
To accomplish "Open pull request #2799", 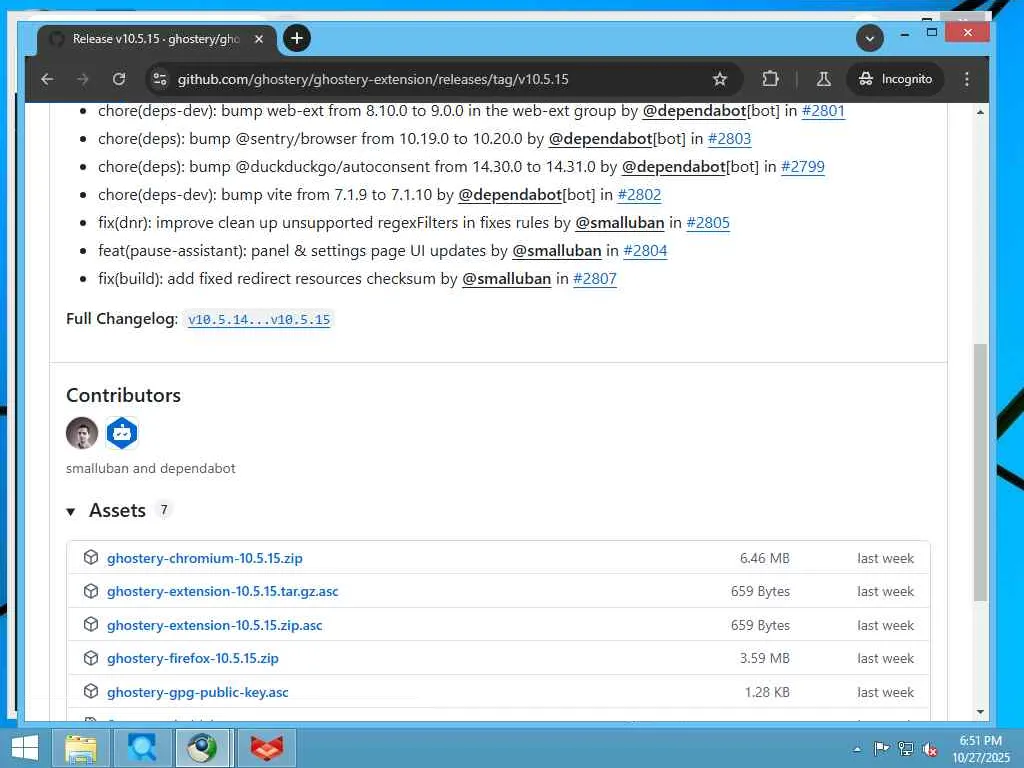I will coord(803,167).
